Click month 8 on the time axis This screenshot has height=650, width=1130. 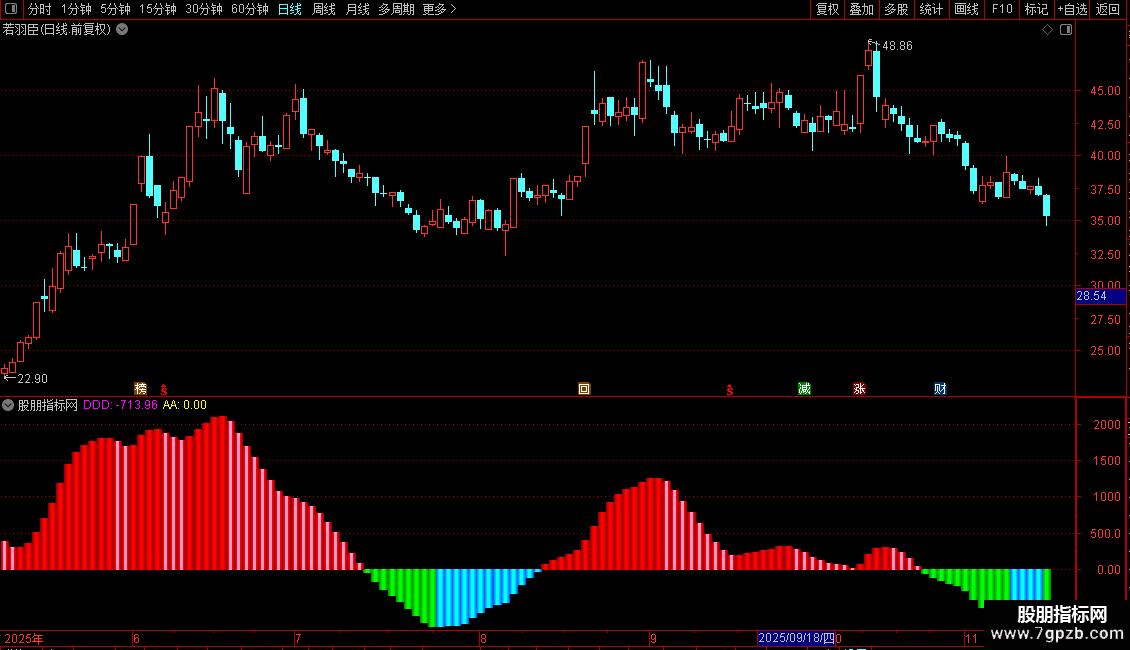[484, 639]
